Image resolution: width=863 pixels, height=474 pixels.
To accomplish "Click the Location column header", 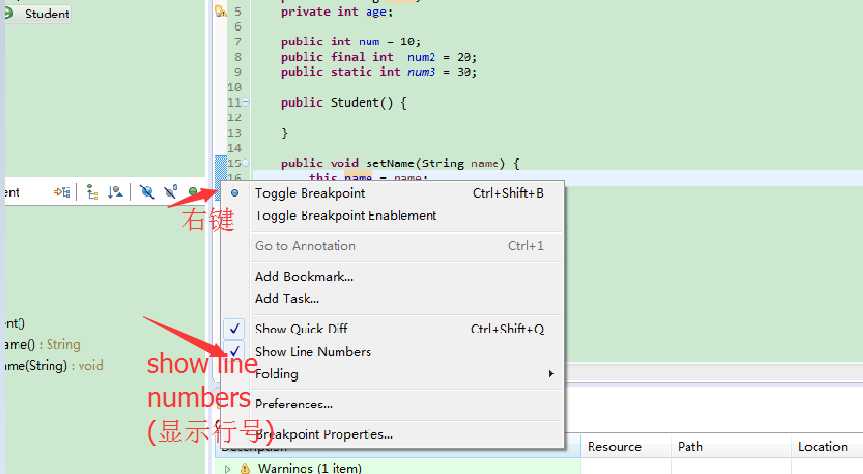I will pos(823,446).
